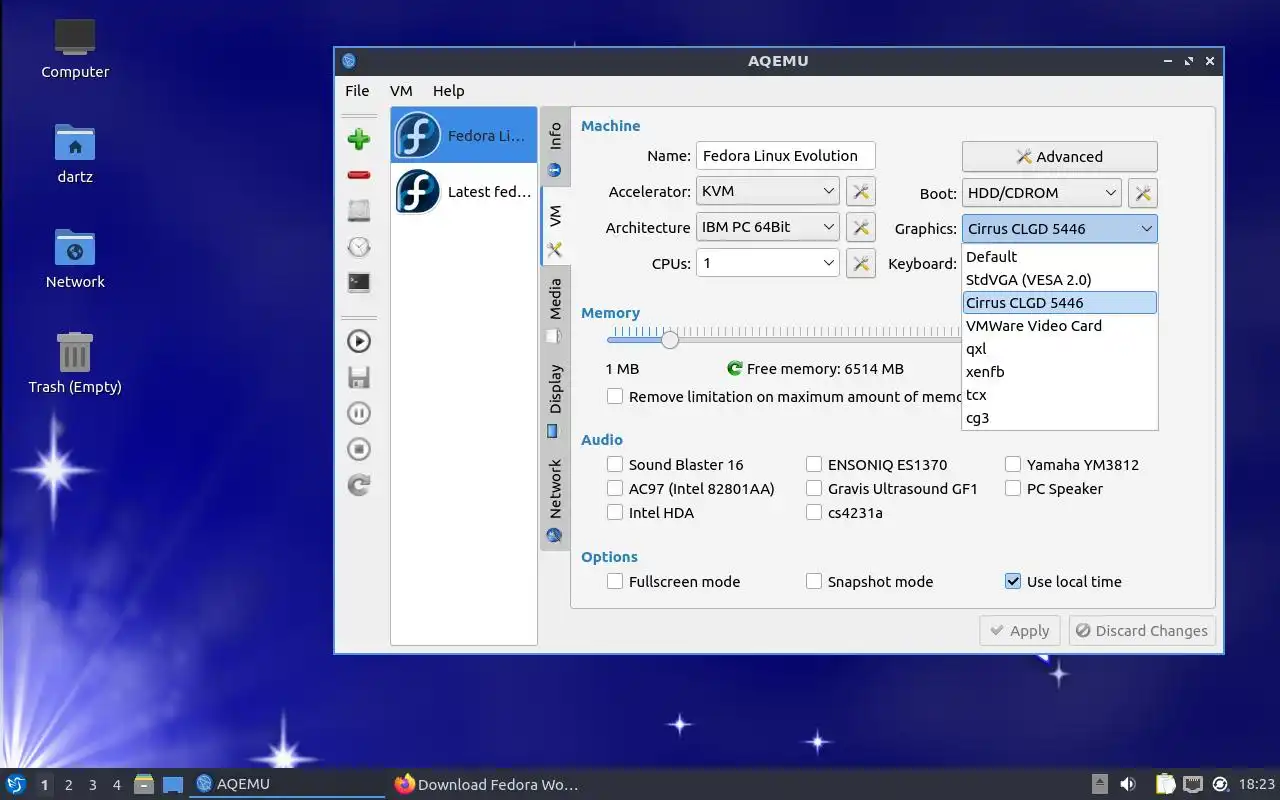The width and height of the screenshot is (1280, 800).
Task: Click the show desktop taskbar icon
Action: point(173,784)
